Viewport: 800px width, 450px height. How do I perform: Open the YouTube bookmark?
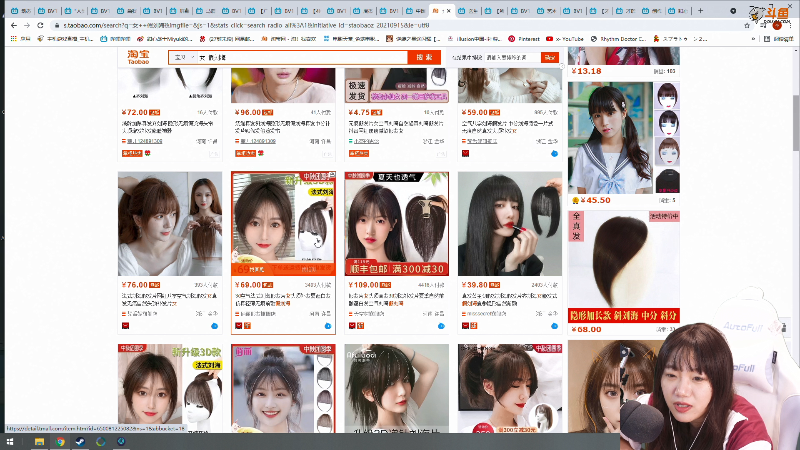[x=565, y=39]
